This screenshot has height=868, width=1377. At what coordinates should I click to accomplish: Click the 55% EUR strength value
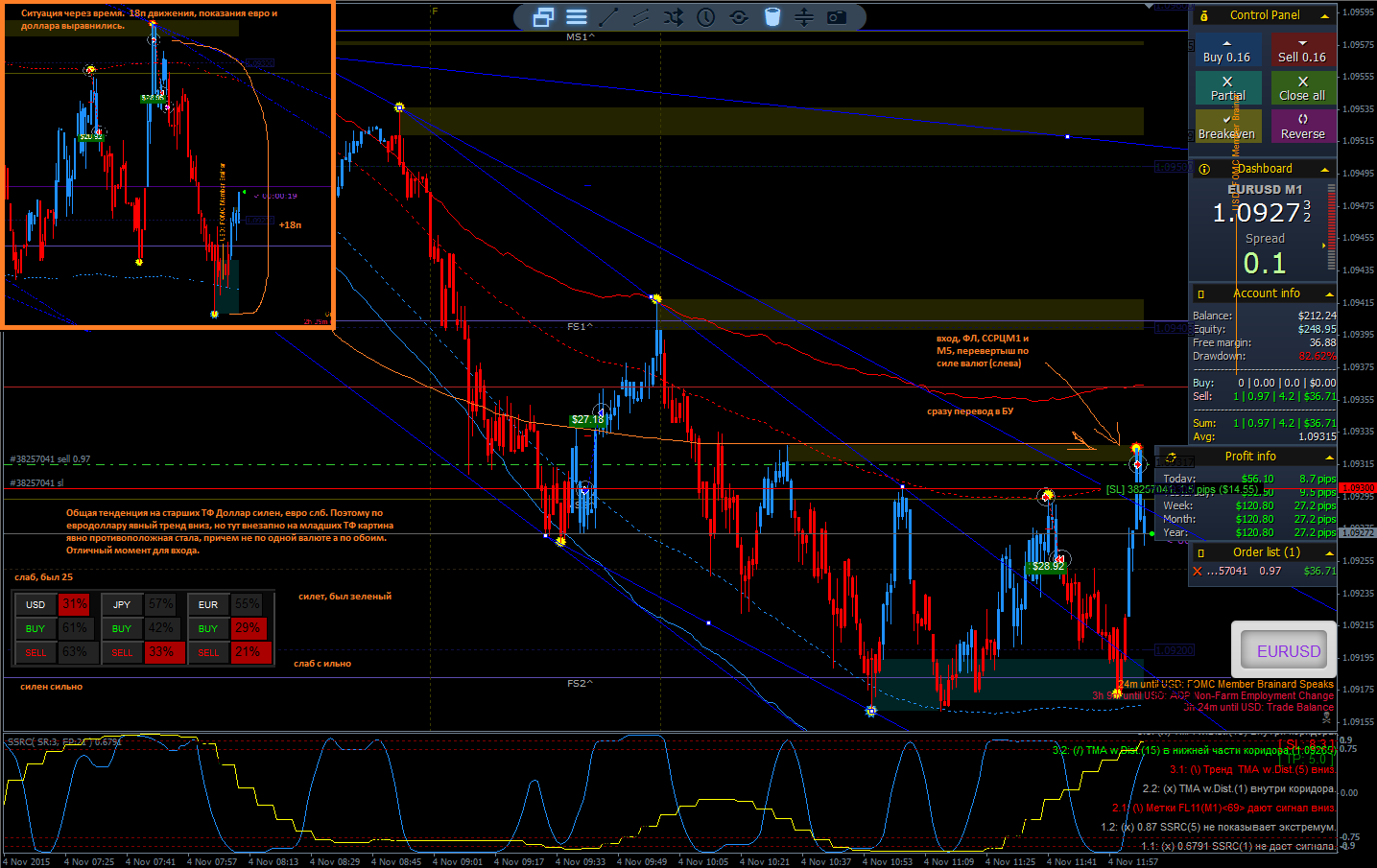pyautogui.click(x=248, y=604)
